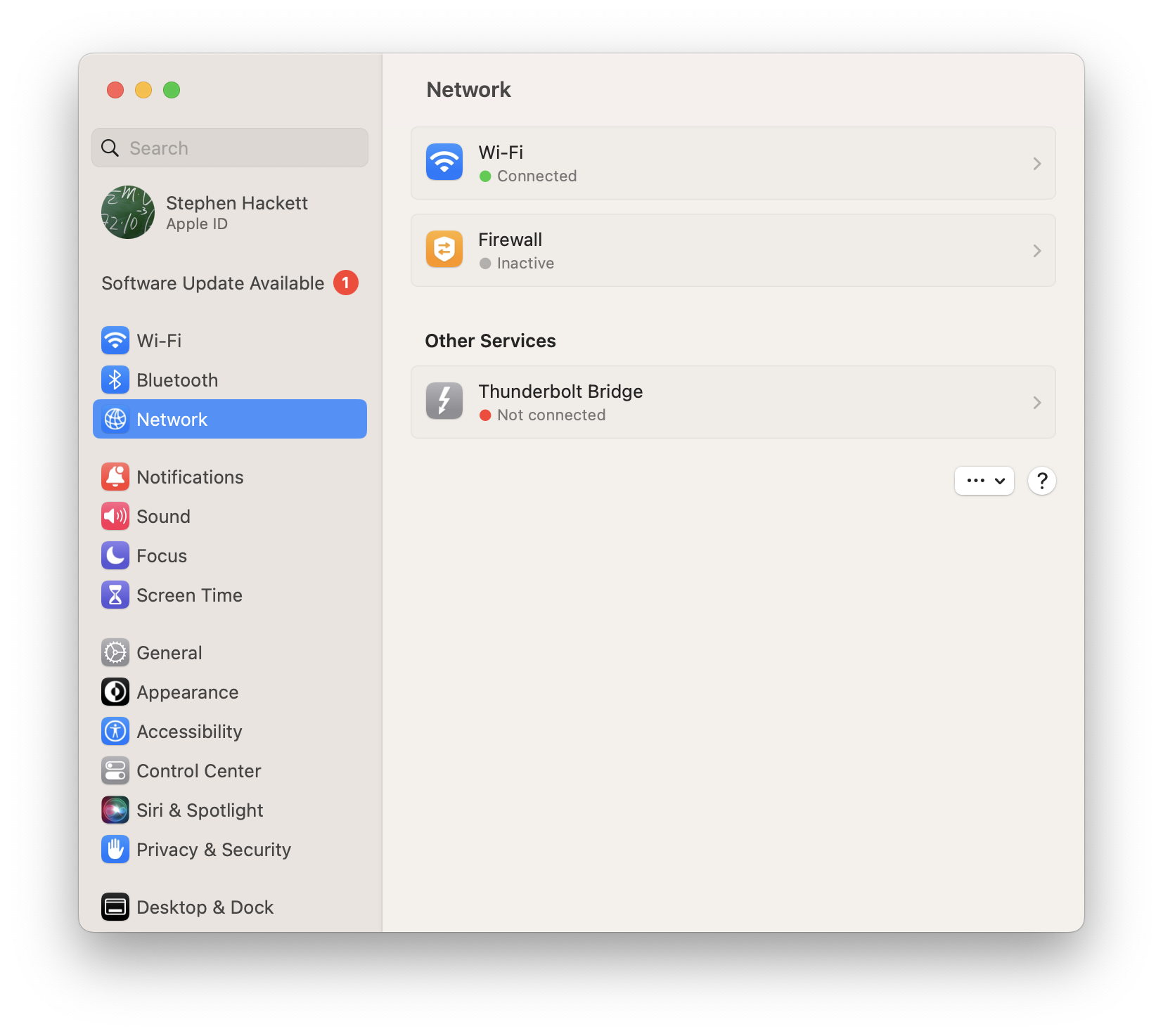
Task: Click the Sound speaker icon
Action: (115, 517)
